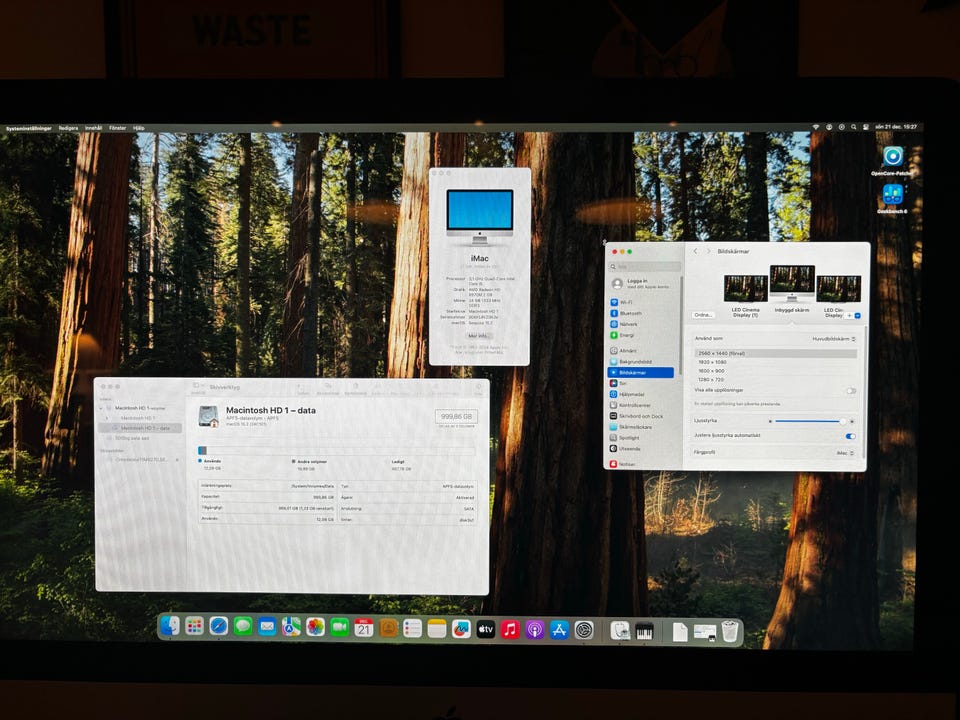Click the Ljusstyrka brightness slider
This screenshot has height=720, width=960.
click(808, 421)
